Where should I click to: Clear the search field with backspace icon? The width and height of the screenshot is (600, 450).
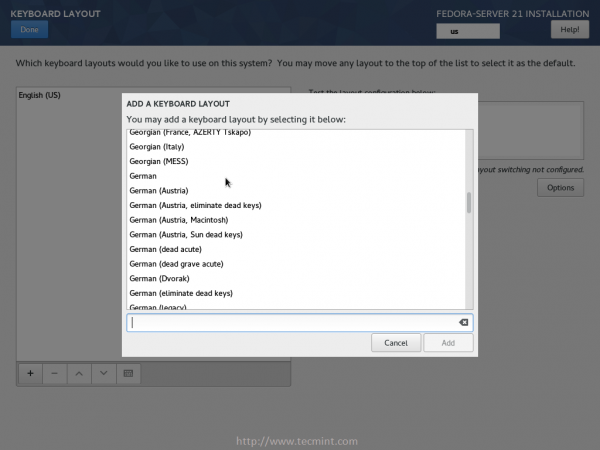[x=463, y=323]
